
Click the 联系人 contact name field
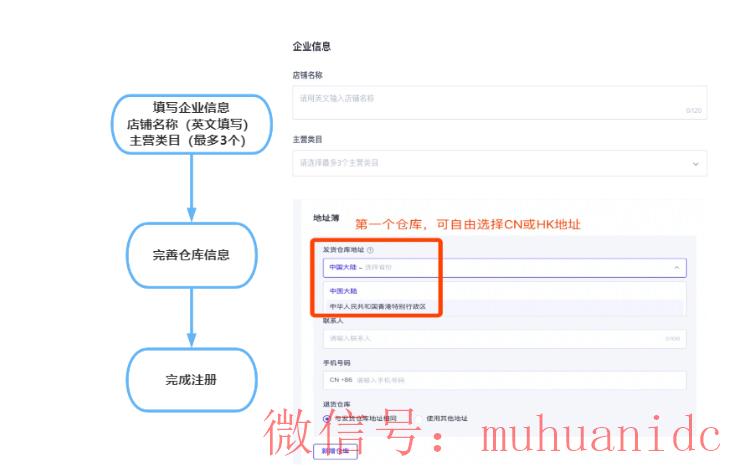click(505, 338)
